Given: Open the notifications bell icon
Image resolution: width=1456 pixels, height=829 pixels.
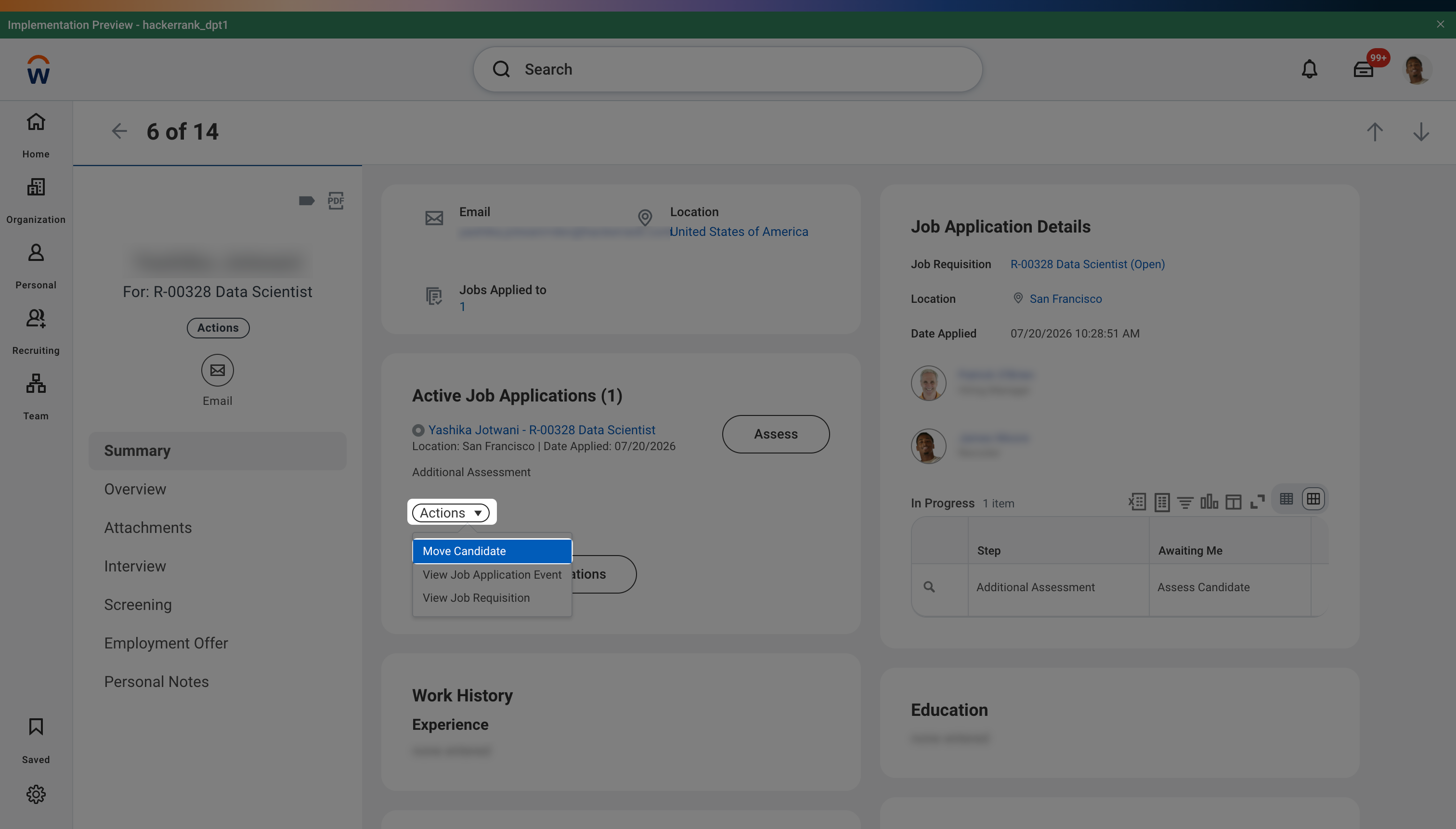Looking at the screenshot, I should click(x=1309, y=69).
